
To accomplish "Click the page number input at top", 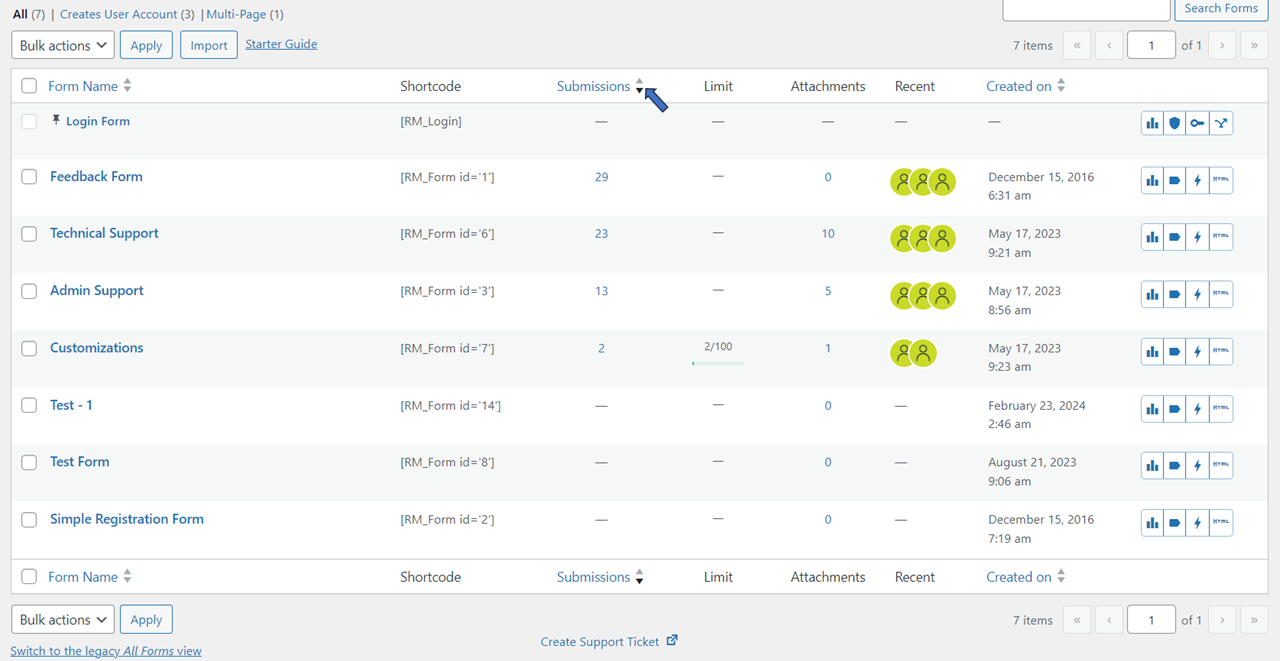I will [x=1151, y=45].
